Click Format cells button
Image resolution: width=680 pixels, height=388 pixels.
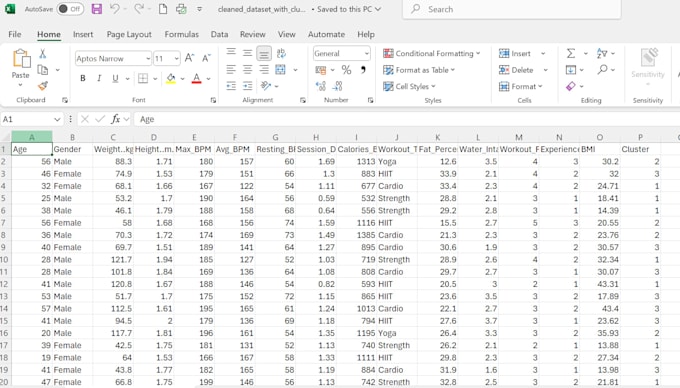[x=520, y=86]
